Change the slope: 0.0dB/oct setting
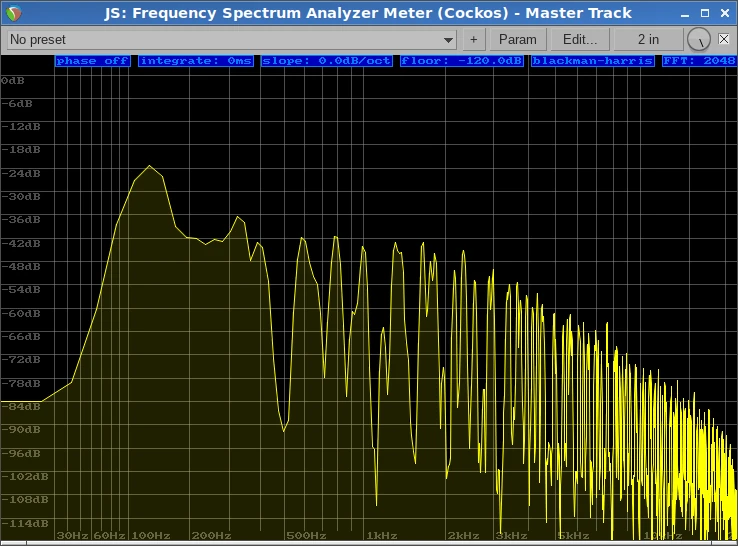The width and height of the screenshot is (738, 546). (x=327, y=61)
